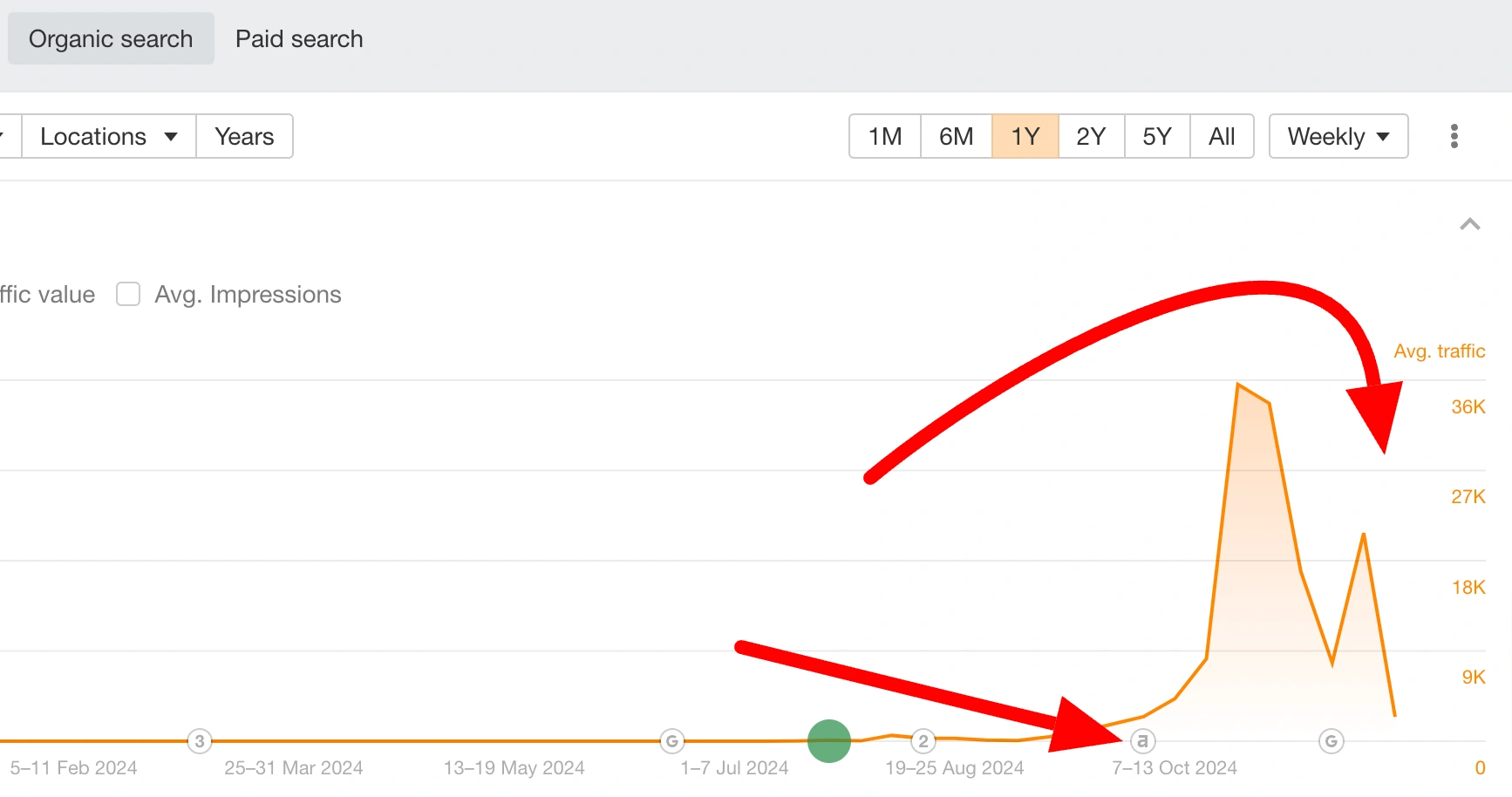Switch to the Organic search tab

(111, 38)
